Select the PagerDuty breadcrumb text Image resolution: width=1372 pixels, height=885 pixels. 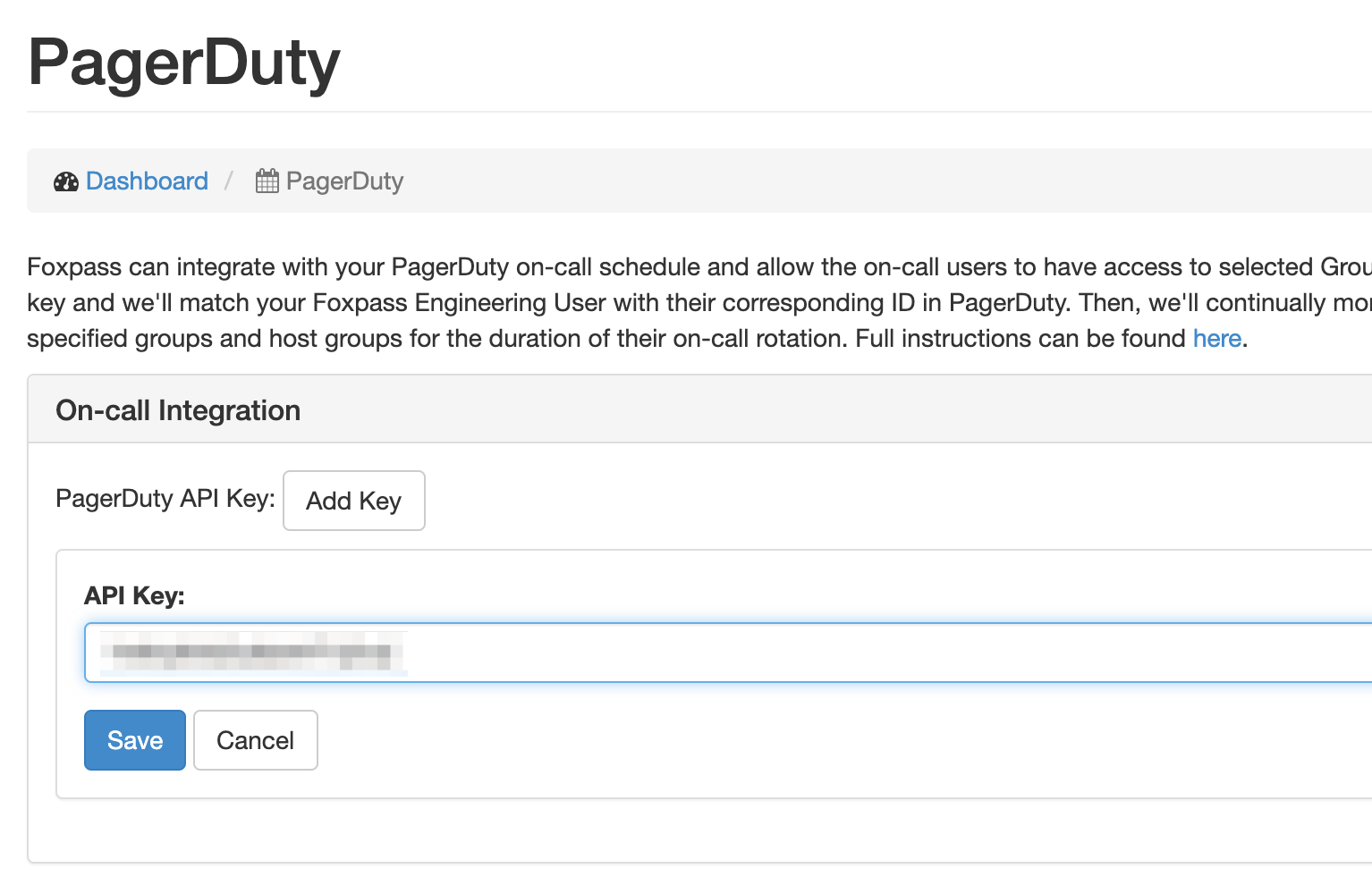tap(344, 181)
